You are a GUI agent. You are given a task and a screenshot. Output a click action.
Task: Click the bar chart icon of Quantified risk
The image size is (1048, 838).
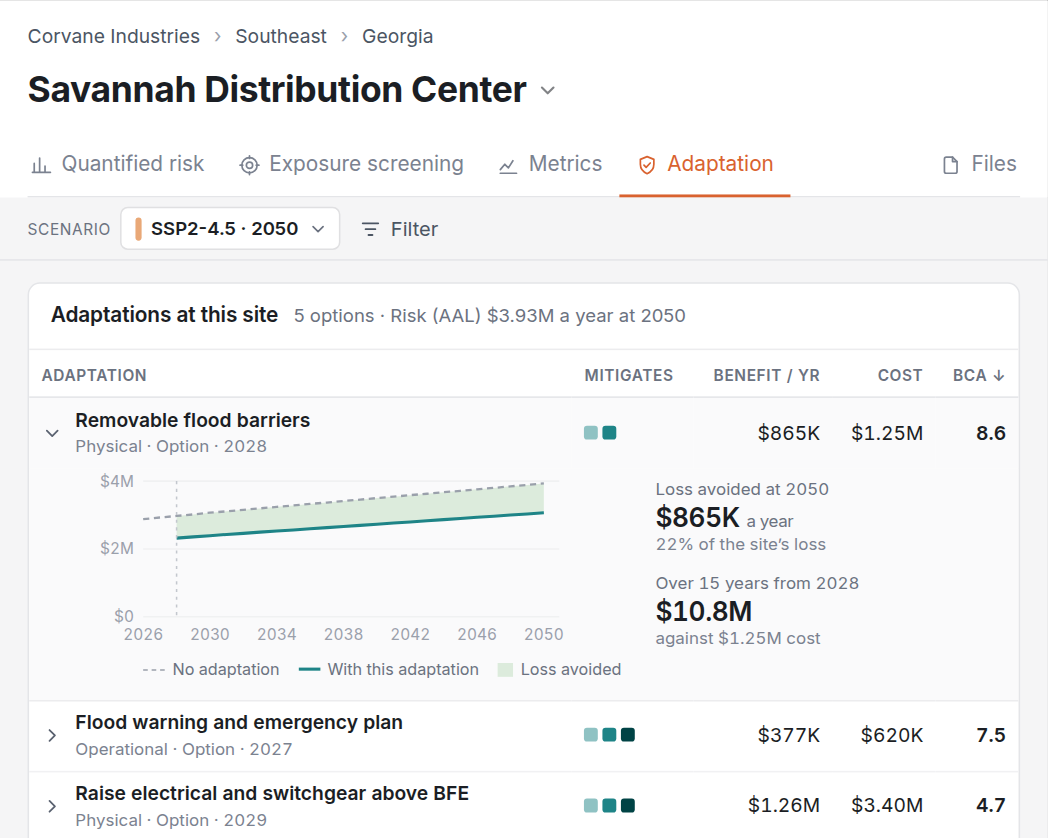[x=41, y=165]
